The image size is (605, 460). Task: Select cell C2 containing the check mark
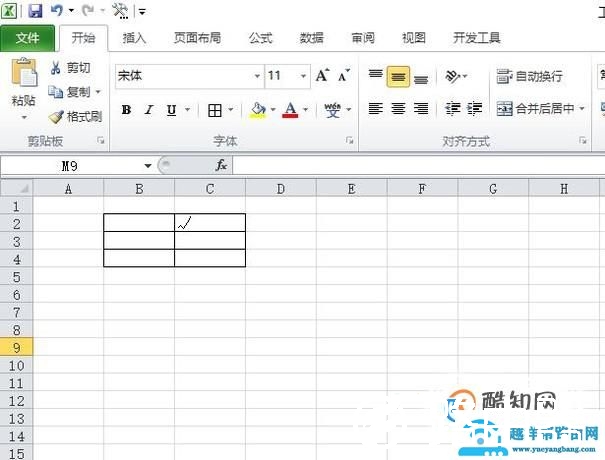point(210,223)
